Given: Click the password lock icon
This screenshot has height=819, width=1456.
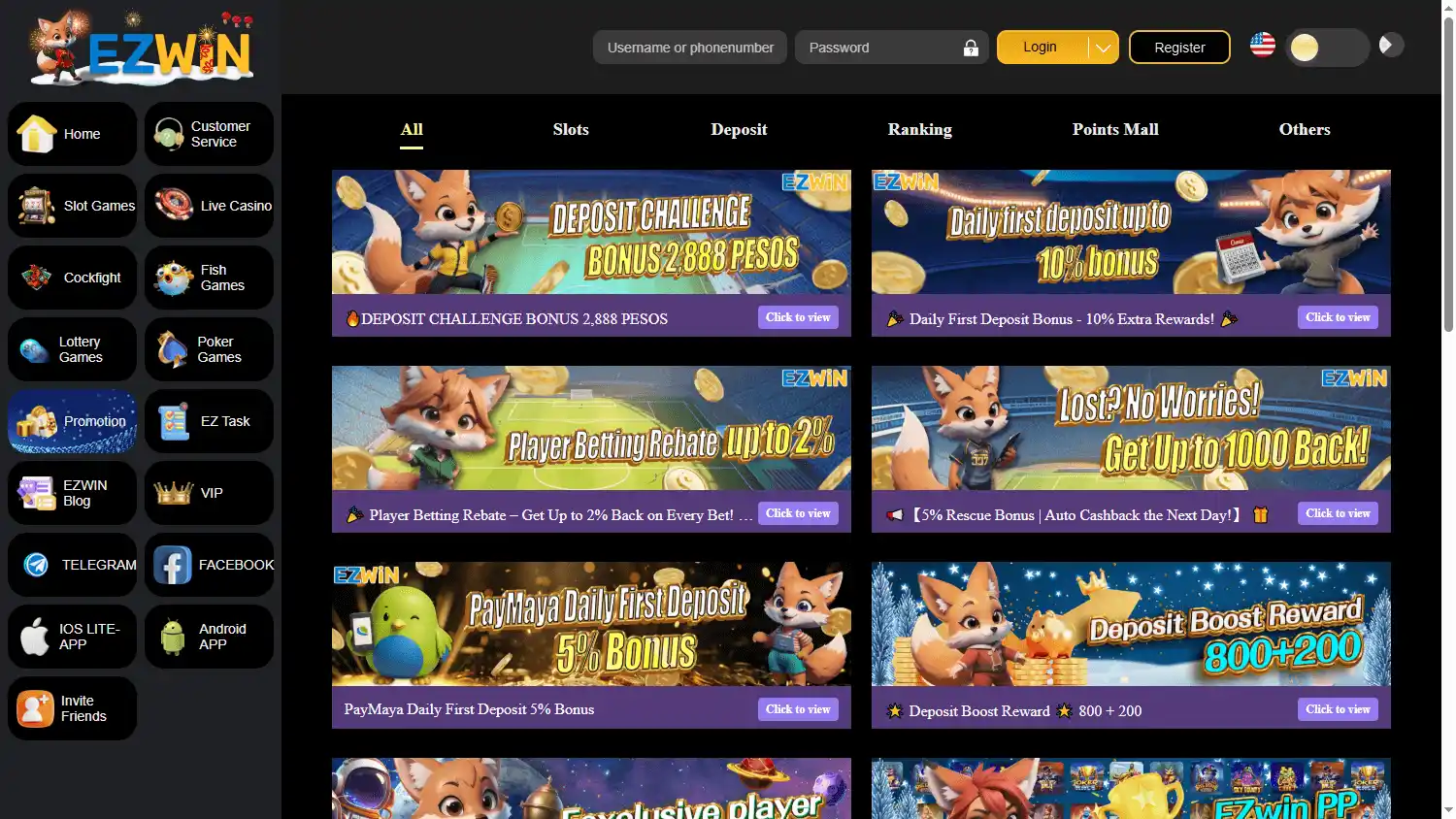Looking at the screenshot, I should (971, 48).
